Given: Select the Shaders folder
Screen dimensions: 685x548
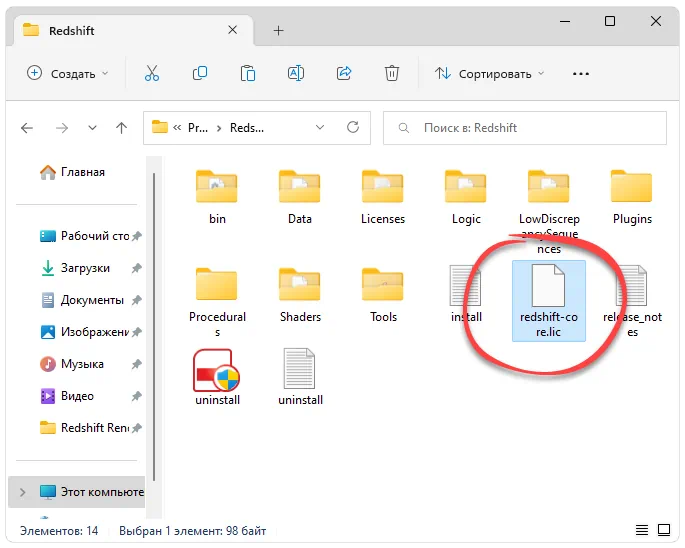Looking at the screenshot, I should point(300,295).
